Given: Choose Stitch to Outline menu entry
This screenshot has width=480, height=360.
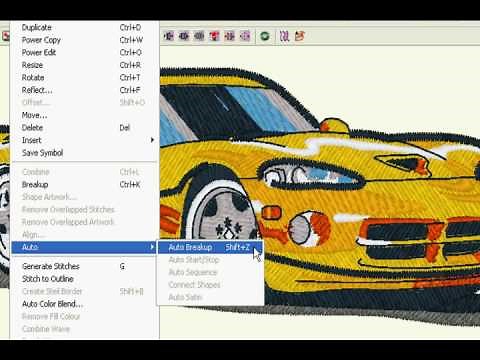Looking at the screenshot, I should pos(84,279).
